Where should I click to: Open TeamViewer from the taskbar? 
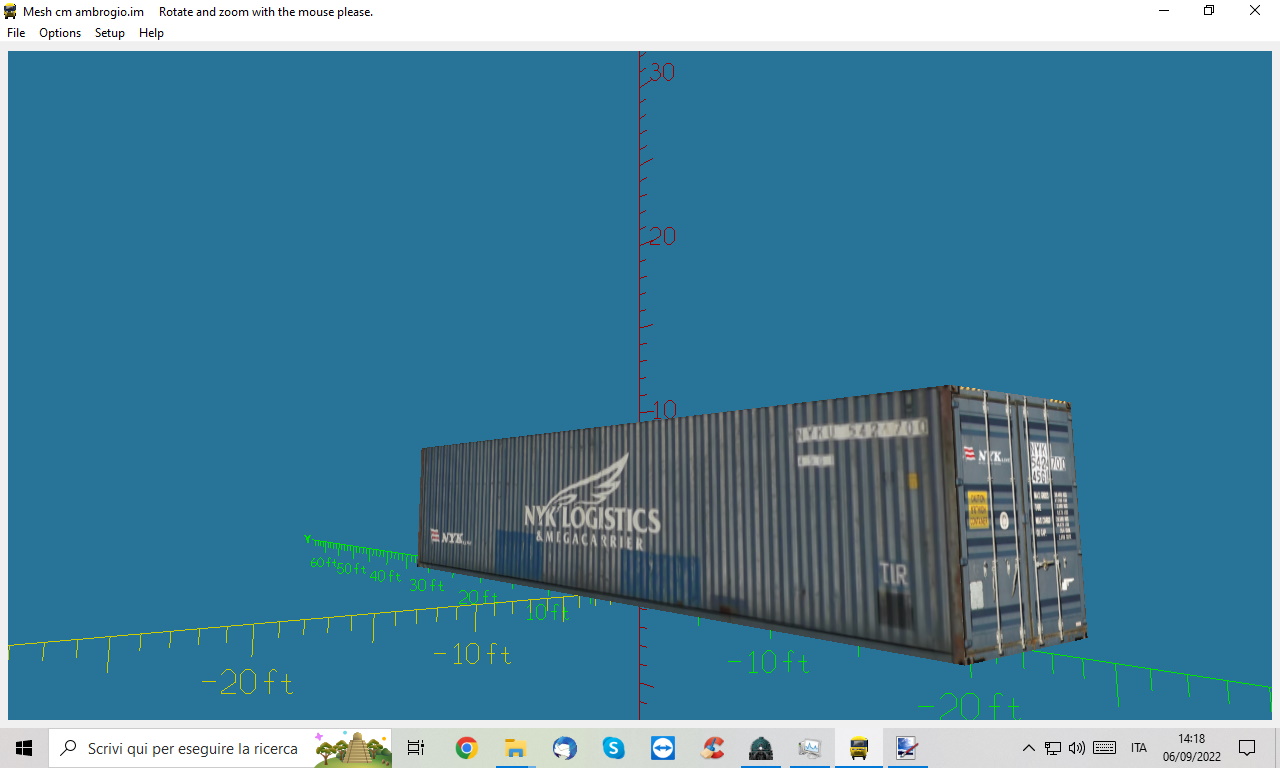pos(662,748)
